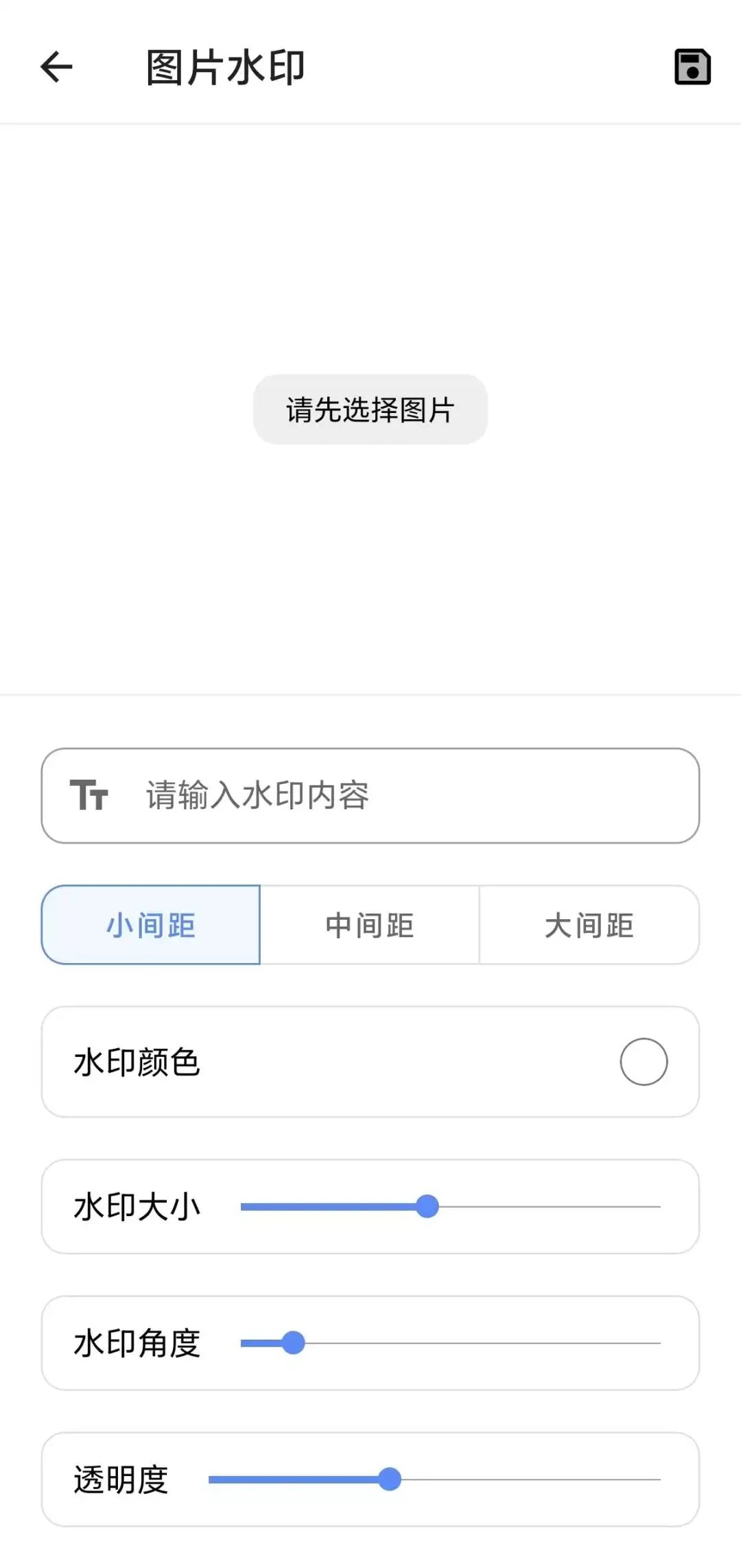Tap the 水印颜色 row
Viewport: 741px width, 1568px height.
click(343, 1062)
